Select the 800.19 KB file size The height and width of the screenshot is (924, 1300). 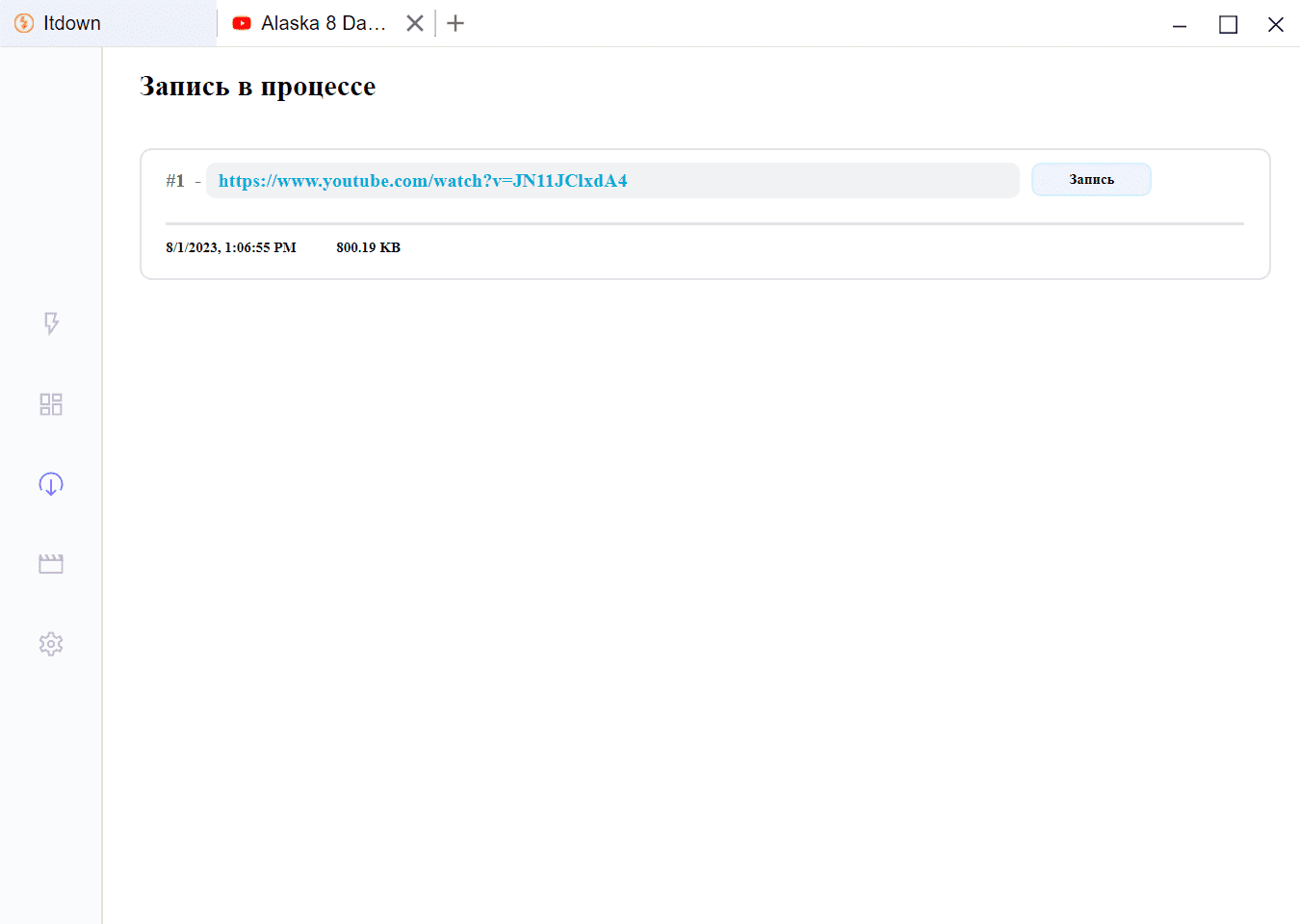(x=368, y=247)
